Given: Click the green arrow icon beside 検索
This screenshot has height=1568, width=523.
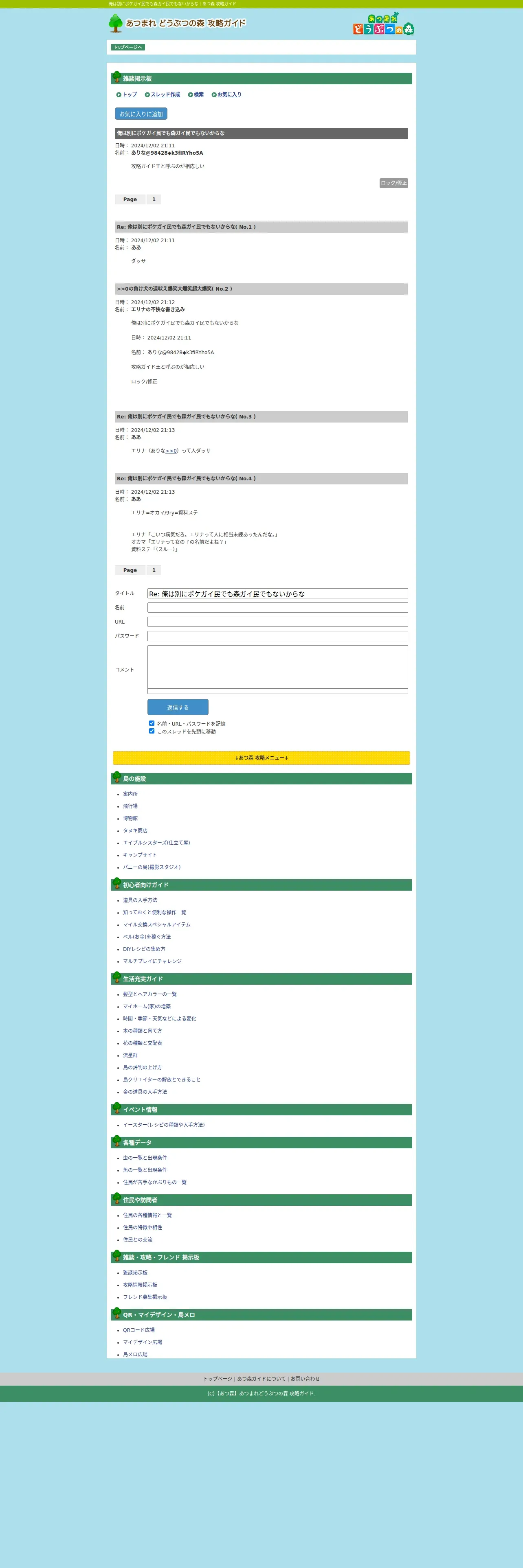Looking at the screenshot, I should tap(191, 94).
